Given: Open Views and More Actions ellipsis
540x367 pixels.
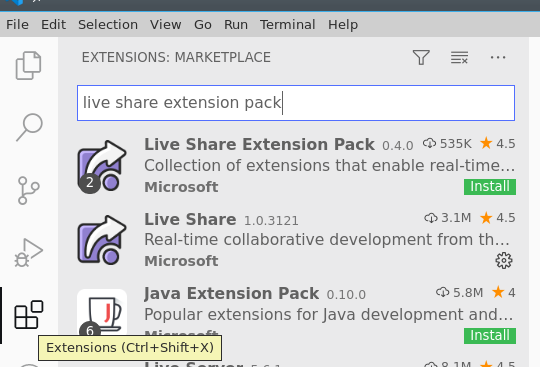Looking at the screenshot, I should pos(498,57).
